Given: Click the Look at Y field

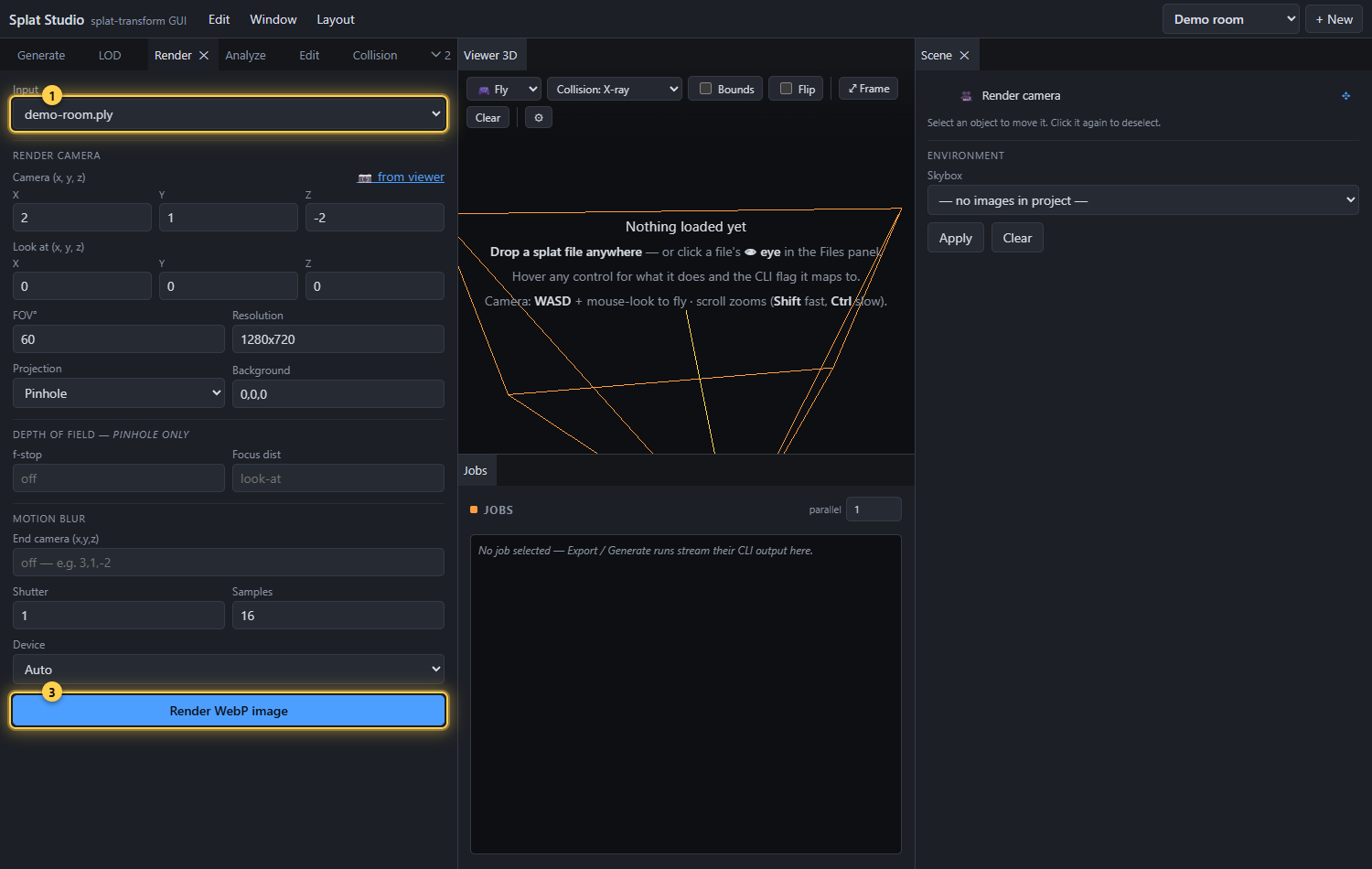Looking at the screenshot, I should click(229, 286).
